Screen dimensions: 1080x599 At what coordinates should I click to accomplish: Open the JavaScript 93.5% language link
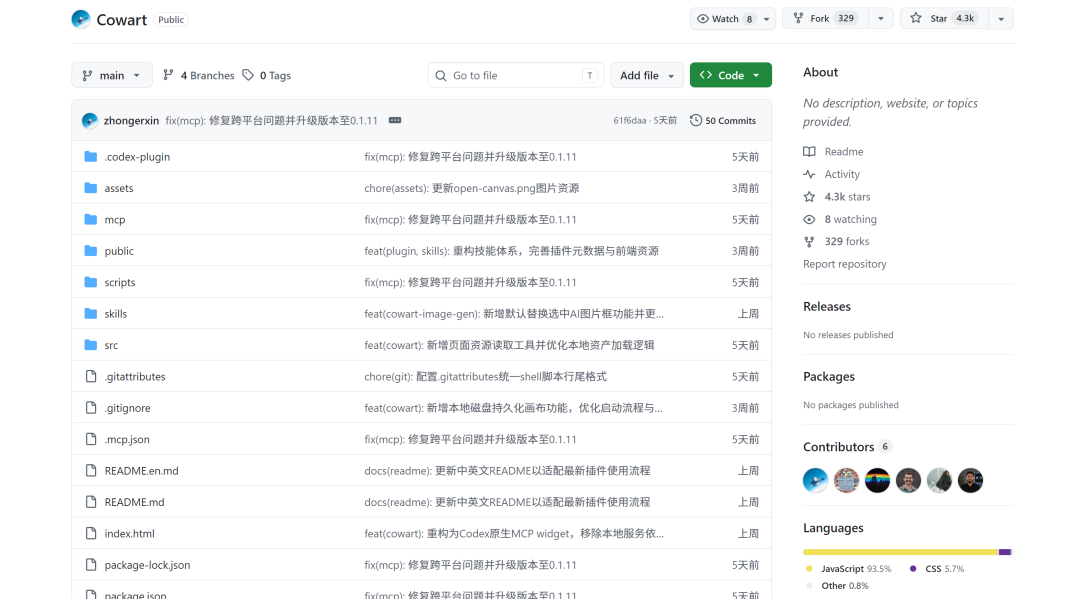[x=849, y=569]
